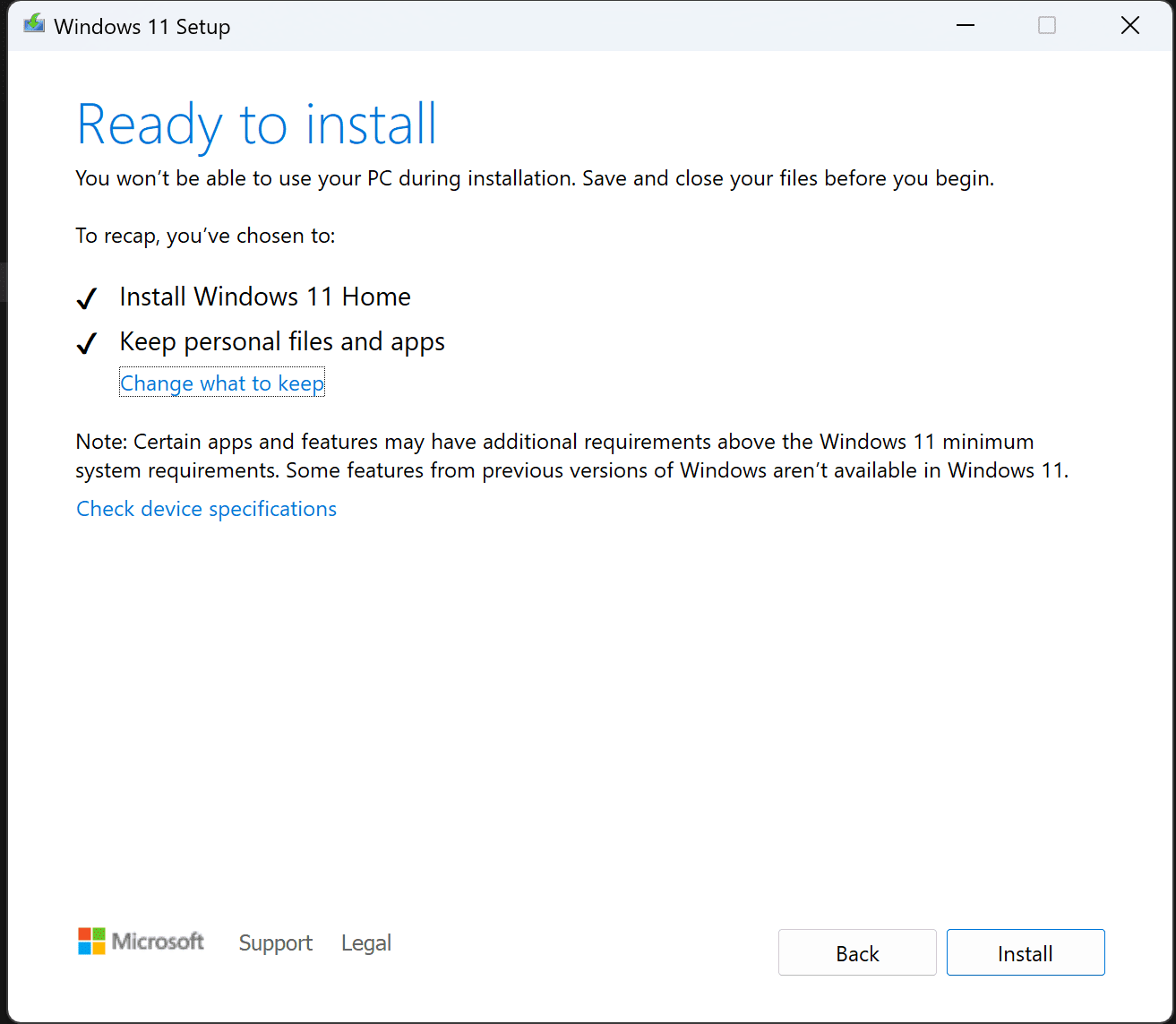Open the Legal link
Image resolution: width=1176 pixels, height=1024 pixels.
(366, 942)
